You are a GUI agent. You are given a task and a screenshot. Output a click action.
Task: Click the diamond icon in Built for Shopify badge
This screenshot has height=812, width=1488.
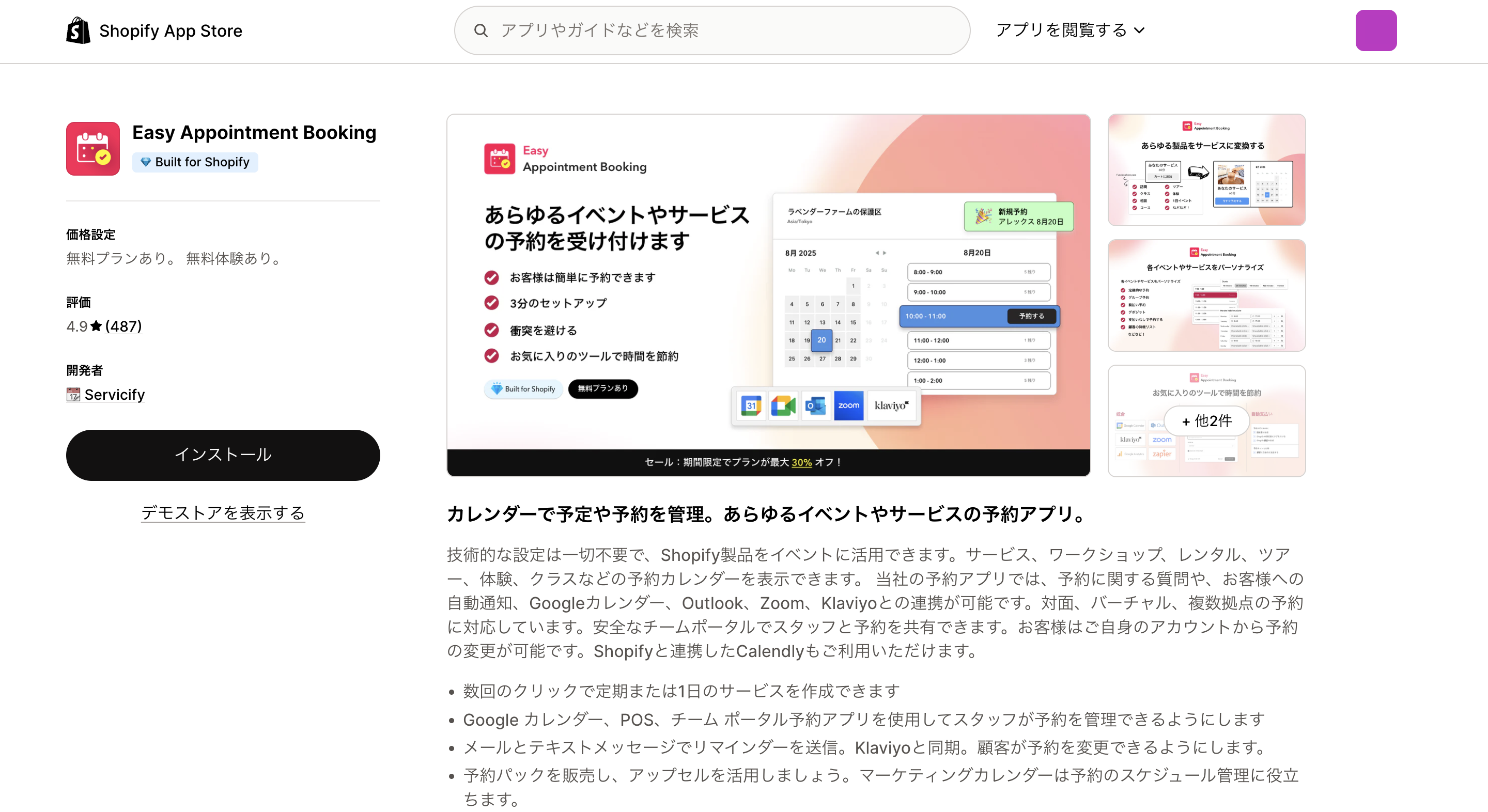[x=146, y=162]
